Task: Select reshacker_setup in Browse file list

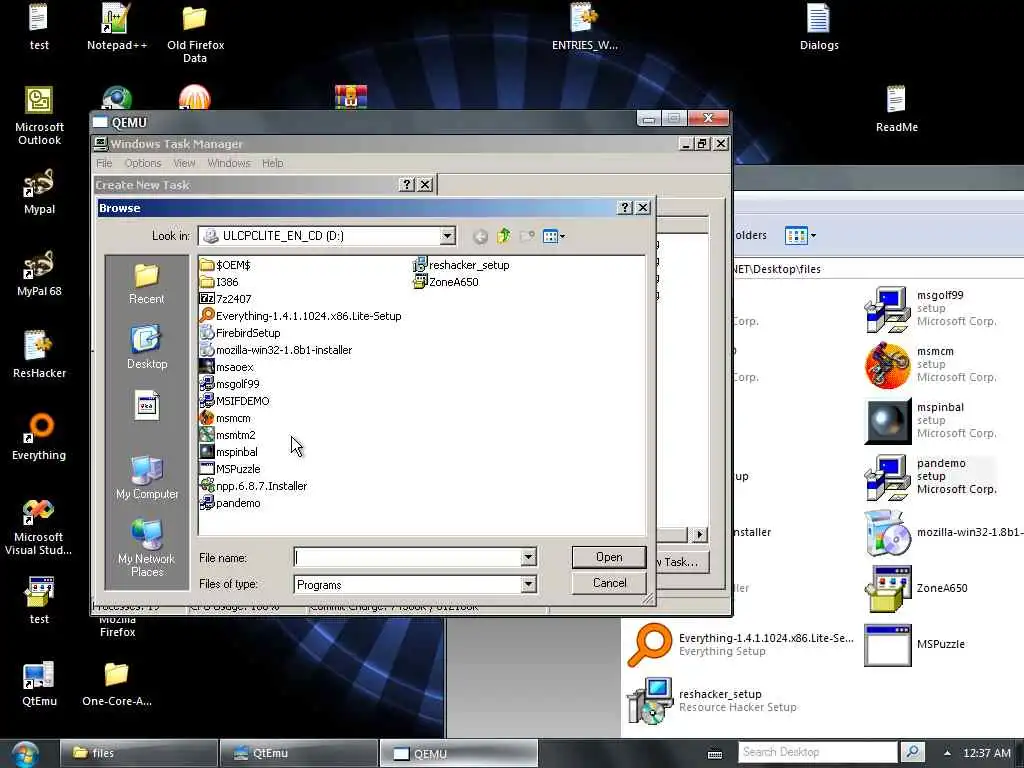Action: point(461,264)
